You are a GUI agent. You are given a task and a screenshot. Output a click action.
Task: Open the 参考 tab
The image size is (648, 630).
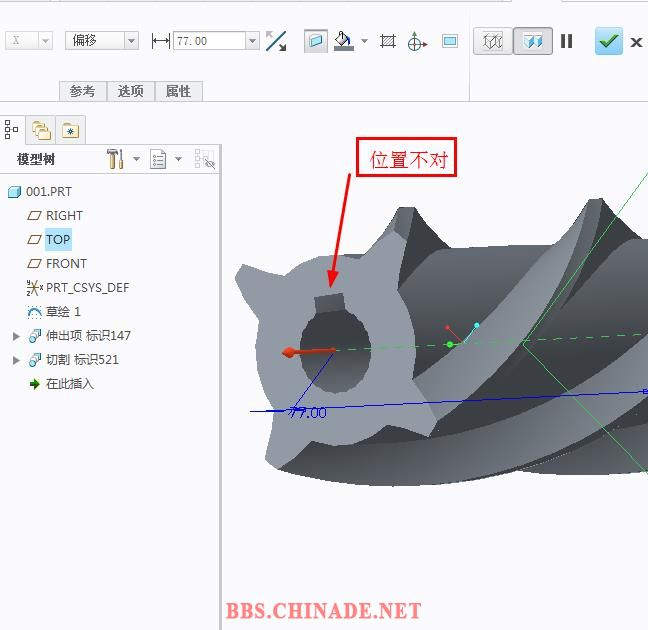82,91
